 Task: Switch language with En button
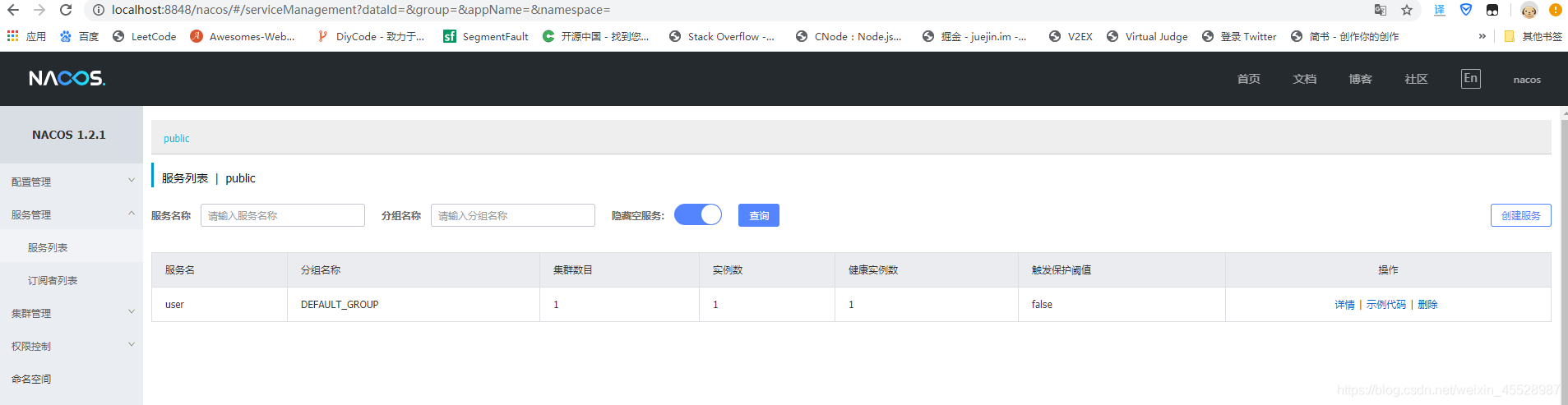(x=1471, y=78)
